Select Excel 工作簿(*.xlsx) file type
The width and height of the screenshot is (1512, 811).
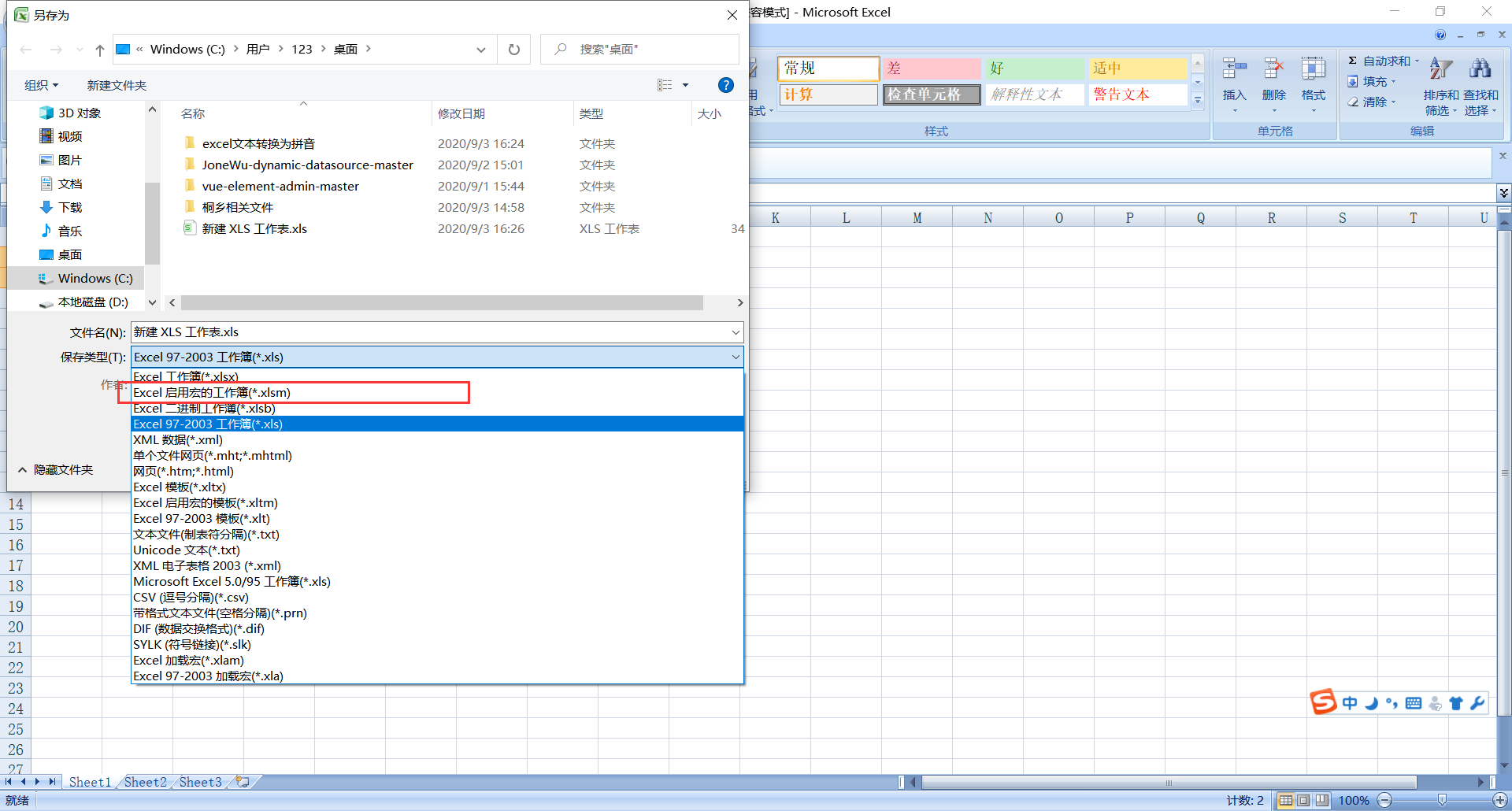[437, 376]
